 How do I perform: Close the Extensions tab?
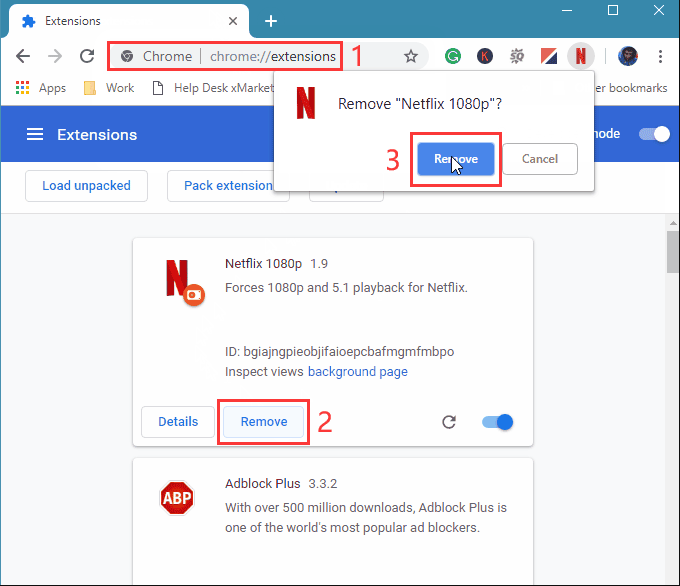pyautogui.click(x=233, y=21)
